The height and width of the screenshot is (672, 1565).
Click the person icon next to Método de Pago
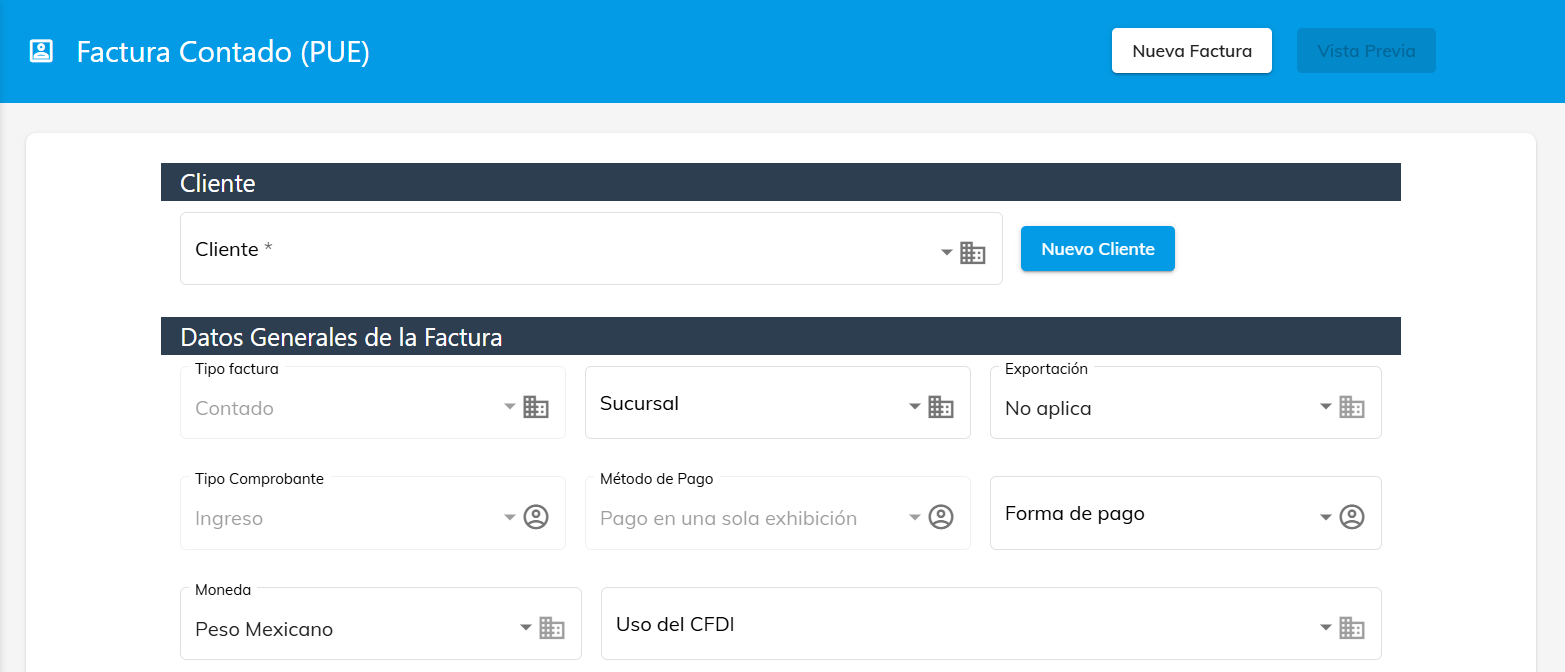(x=941, y=517)
